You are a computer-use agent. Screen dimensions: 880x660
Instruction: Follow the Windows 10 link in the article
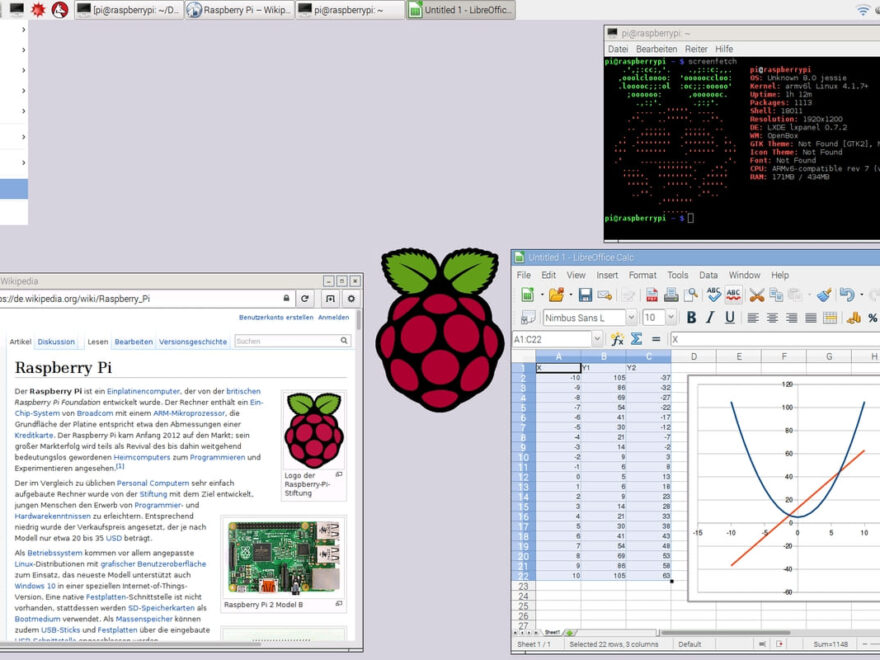click(35, 586)
